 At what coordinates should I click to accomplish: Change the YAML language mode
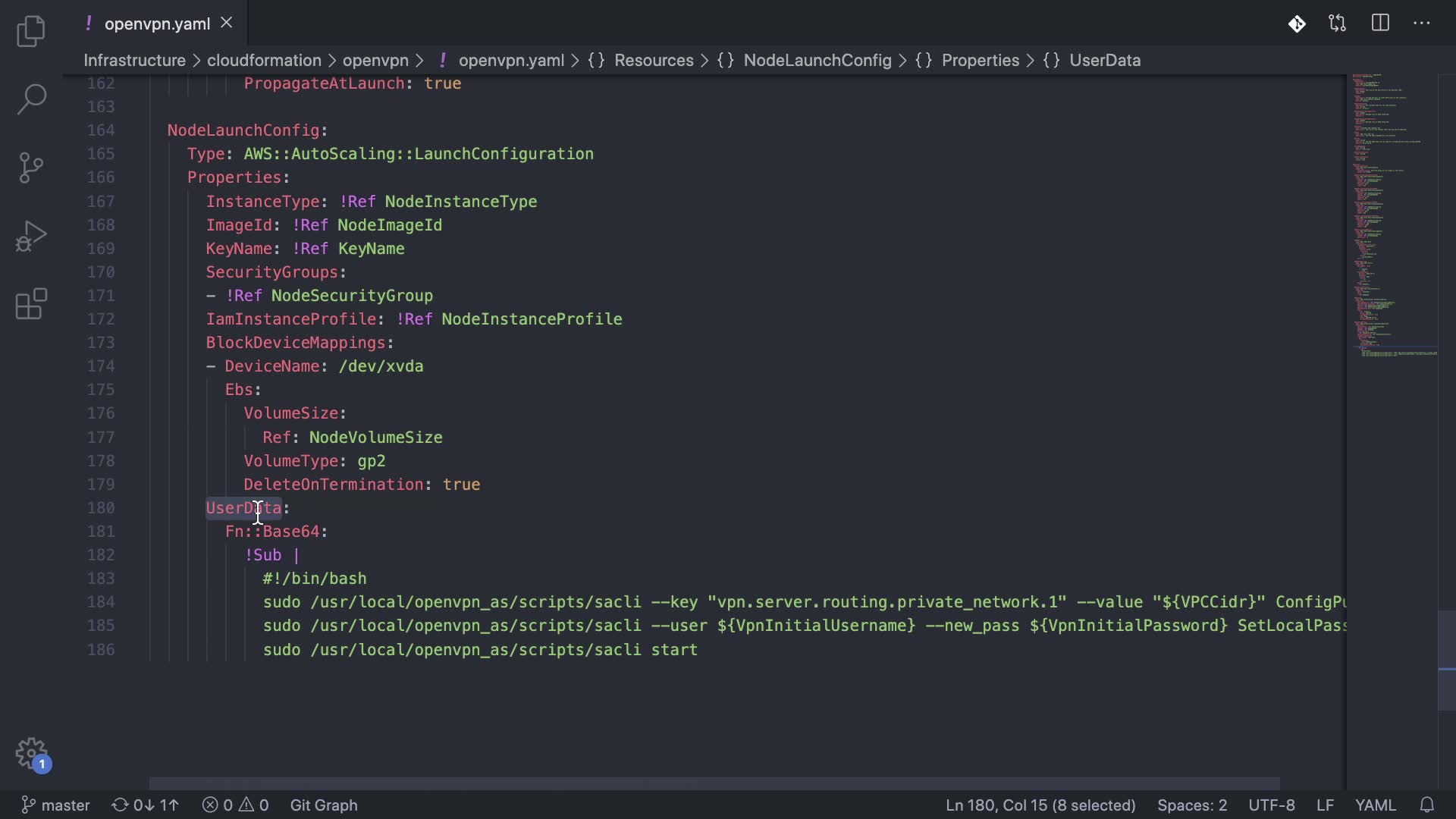coord(1375,805)
